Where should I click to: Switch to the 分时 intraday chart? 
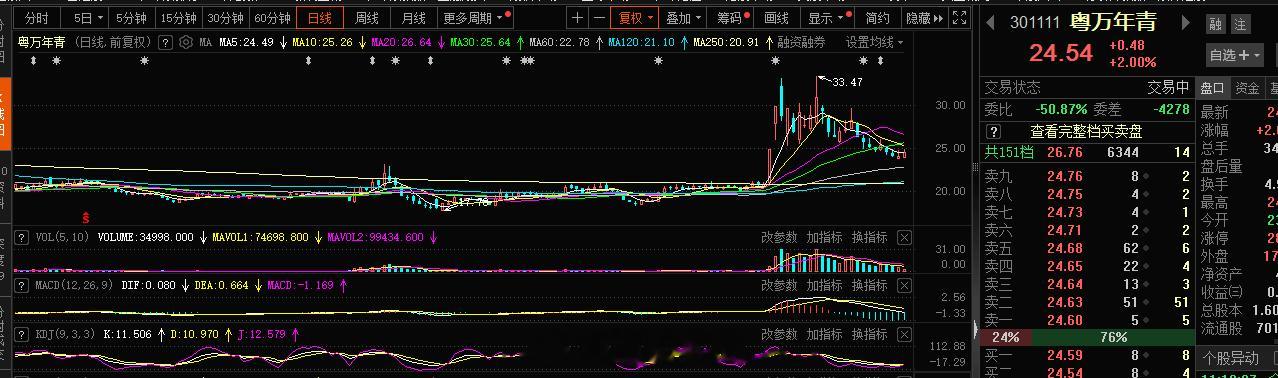coord(37,18)
